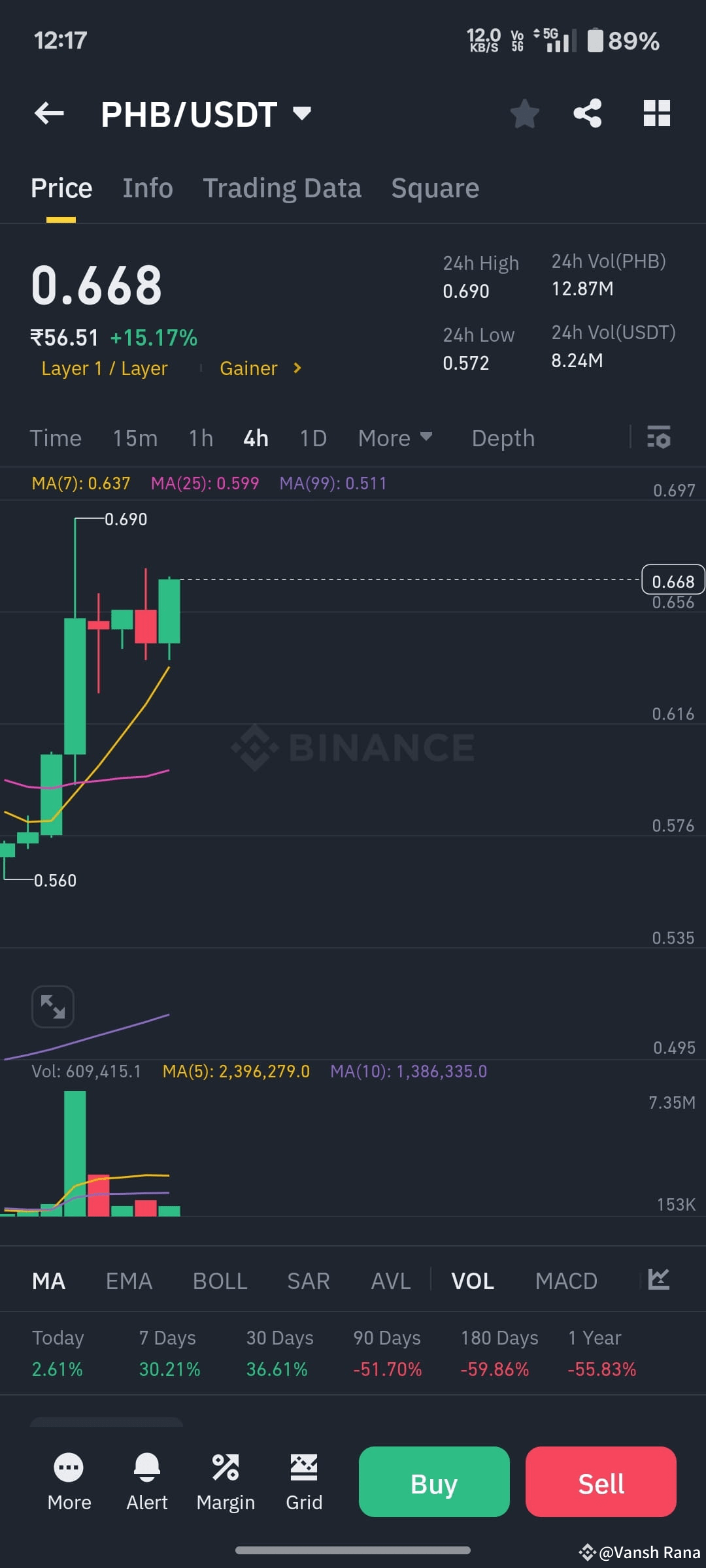Open Margin trading via percent icon
This screenshot has height=1568, width=706.
[x=226, y=1482]
